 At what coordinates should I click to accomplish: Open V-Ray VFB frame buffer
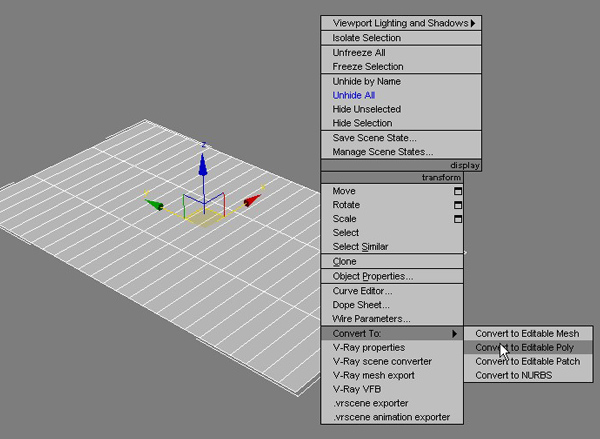pyautogui.click(x=359, y=389)
